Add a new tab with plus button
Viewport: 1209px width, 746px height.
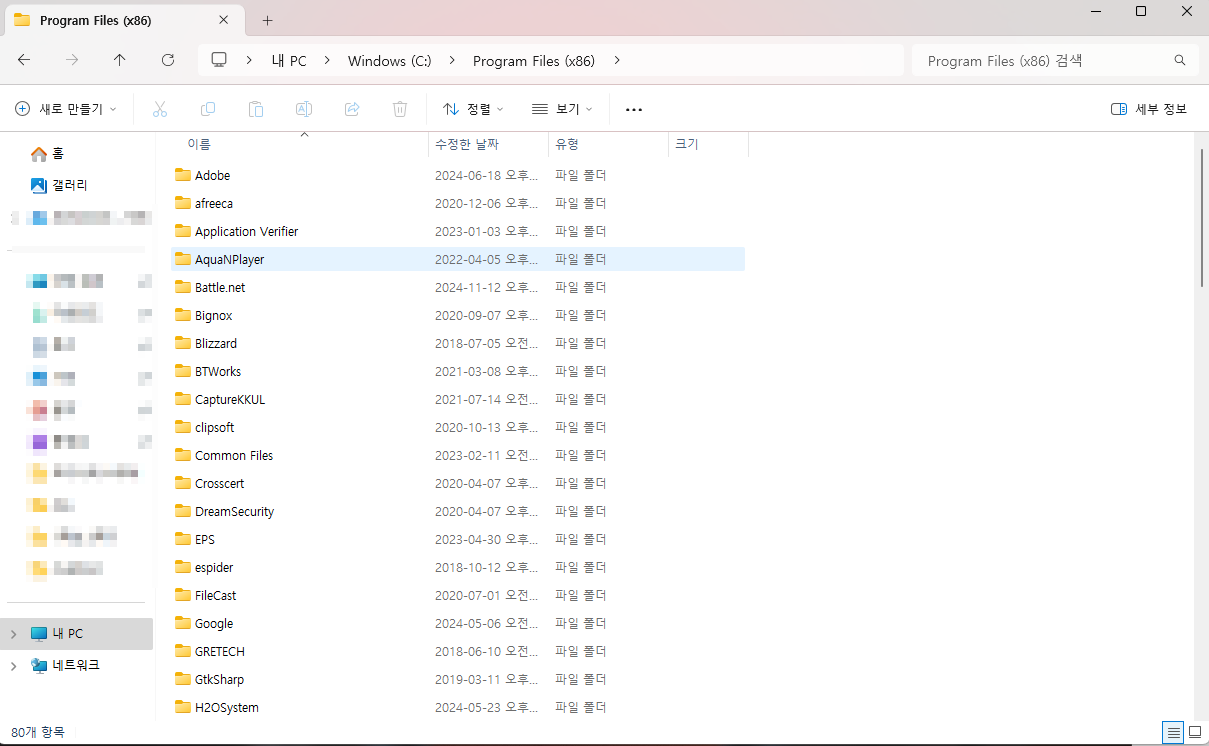pyautogui.click(x=267, y=20)
